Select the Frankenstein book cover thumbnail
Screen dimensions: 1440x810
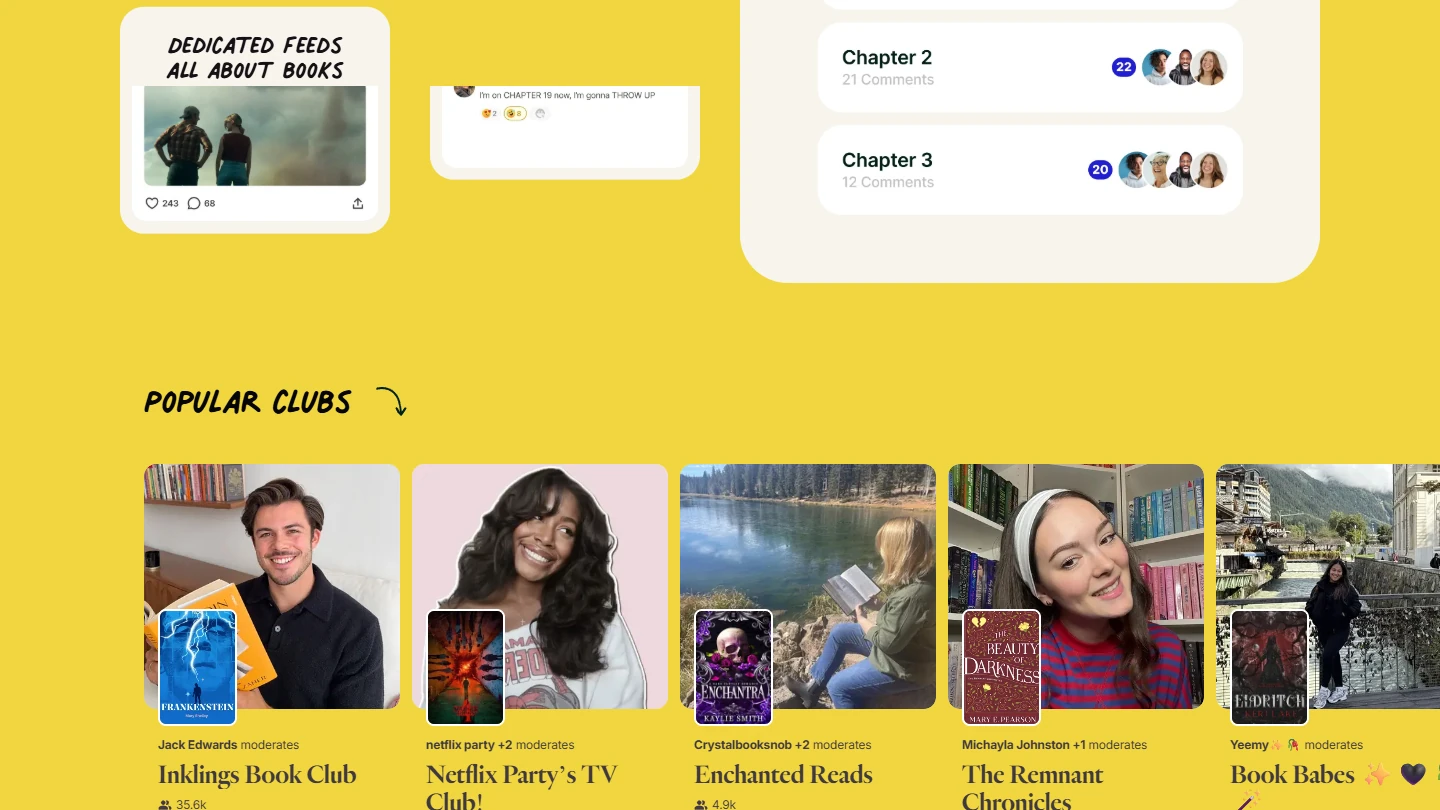click(198, 667)
